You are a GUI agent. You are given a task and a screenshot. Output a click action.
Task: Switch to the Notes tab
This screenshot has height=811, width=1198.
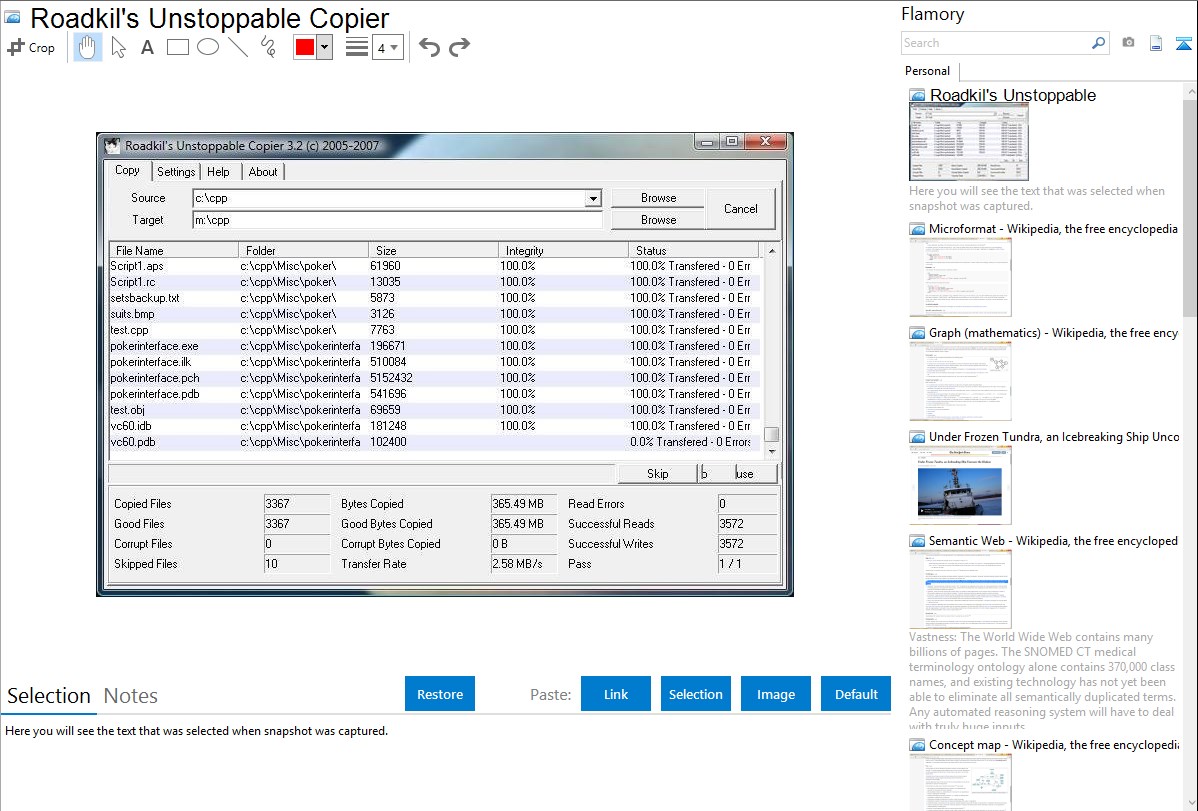pos(131,696)
